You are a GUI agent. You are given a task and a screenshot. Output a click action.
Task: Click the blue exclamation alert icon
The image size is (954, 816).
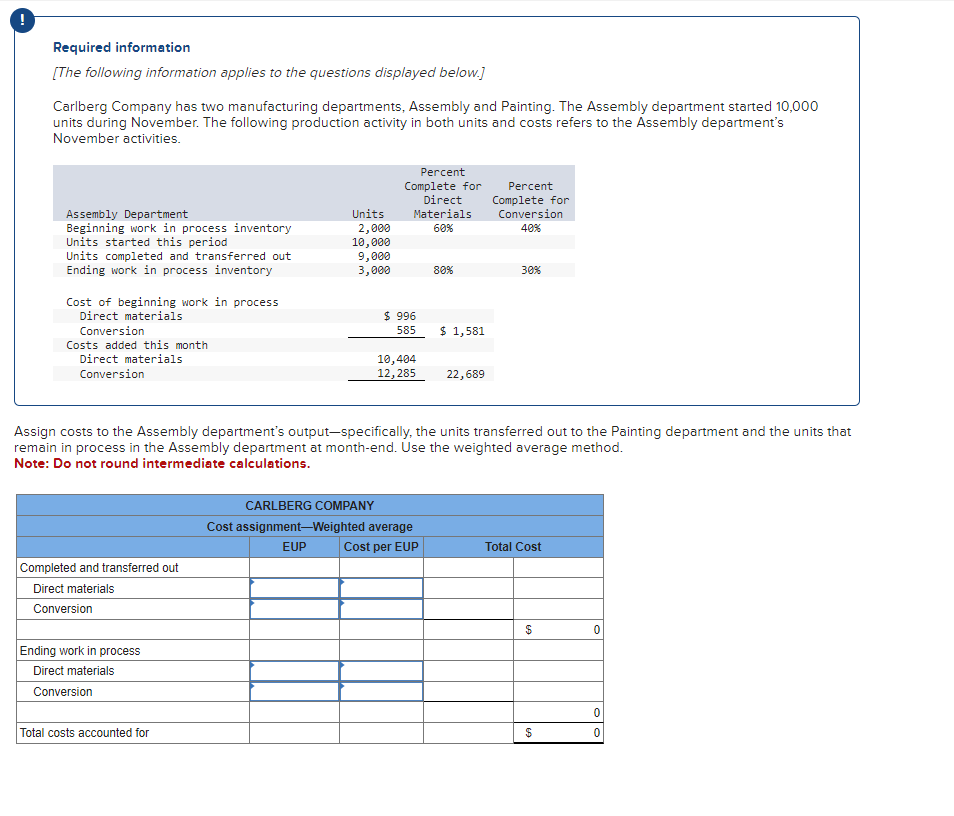pyautogui.click(x=22, y=19)
